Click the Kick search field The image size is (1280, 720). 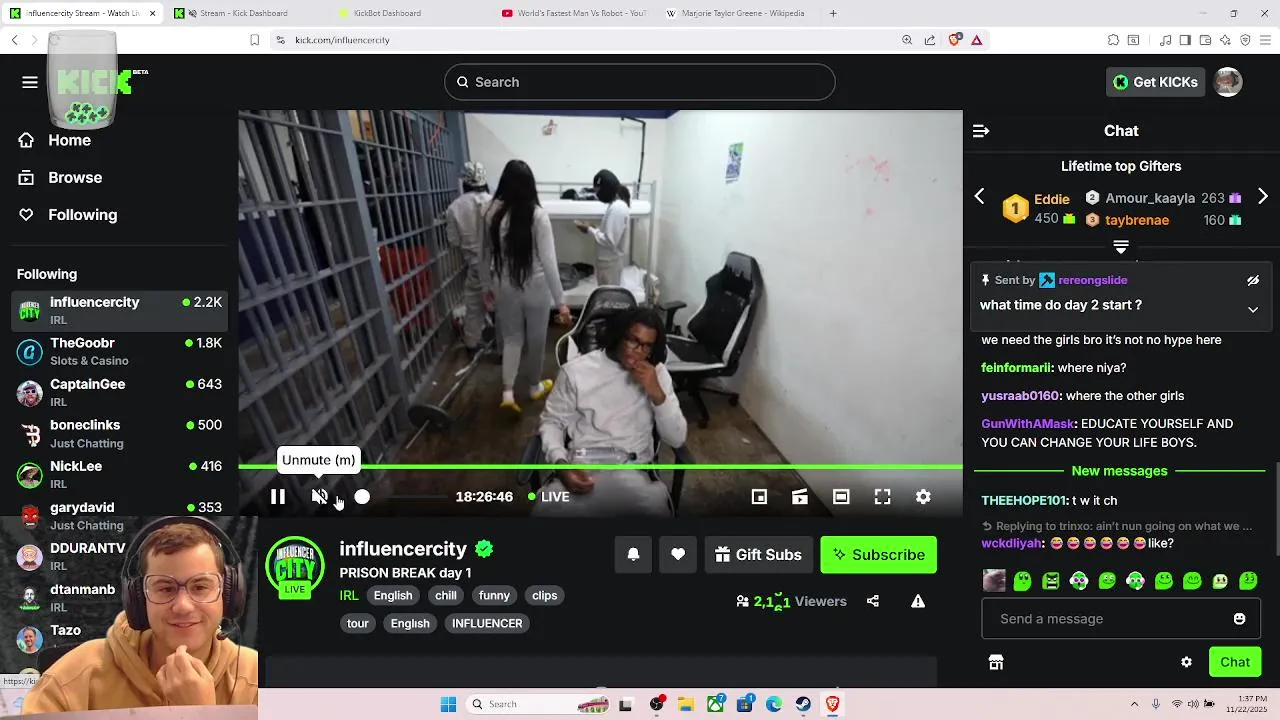pos(640,82)
